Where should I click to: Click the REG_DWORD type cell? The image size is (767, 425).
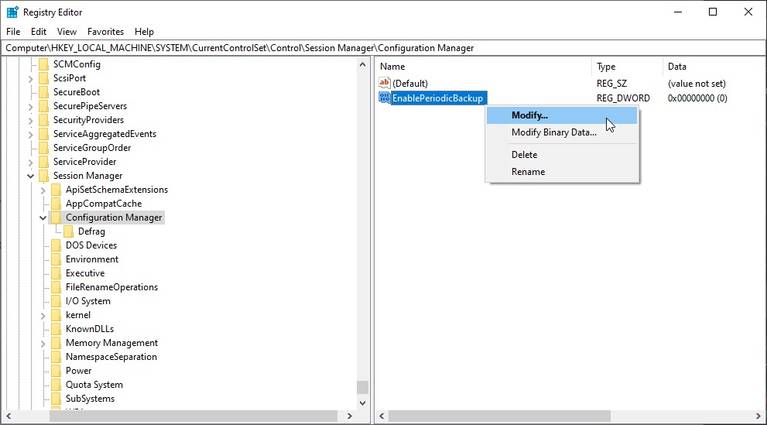[x=623, y=98]
